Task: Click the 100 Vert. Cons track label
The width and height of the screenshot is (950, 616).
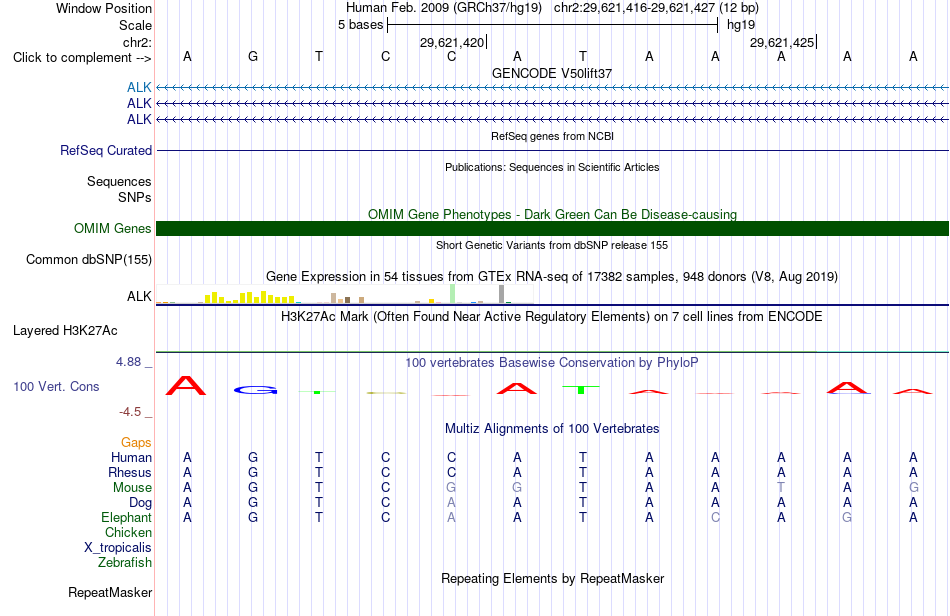Action: point(56,386)
